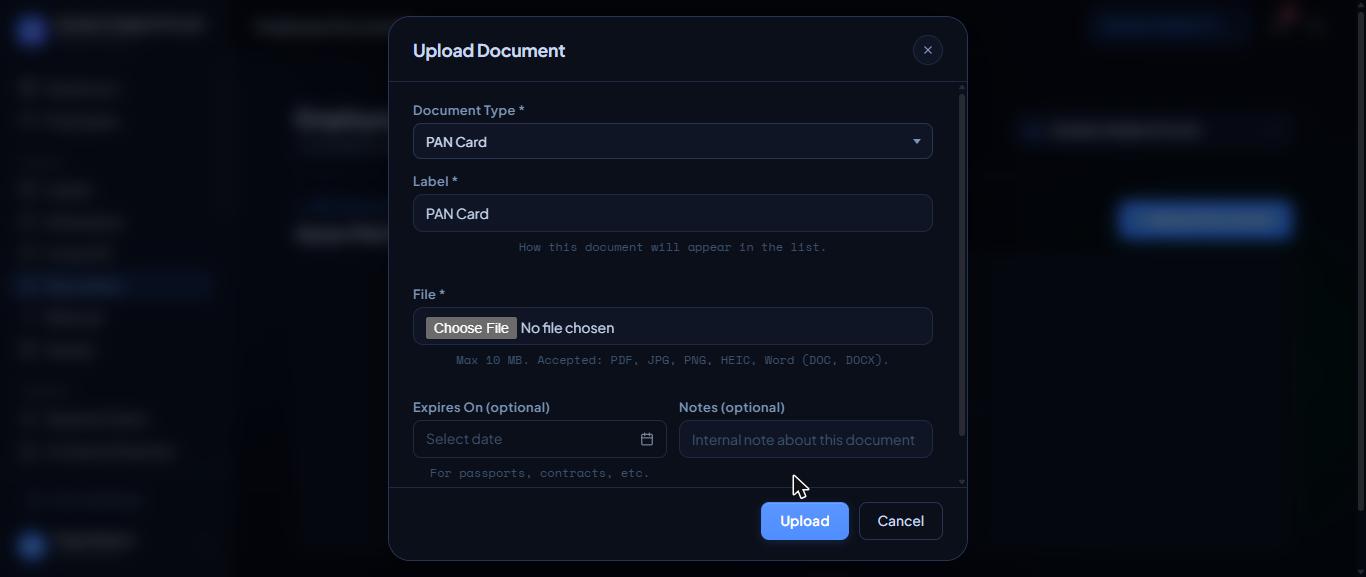Click the 'Max 10 MB. Accepted' hint text
The width and height of the screenshot is (1366, 577).
pyautogui.click(x=673, y=360)
